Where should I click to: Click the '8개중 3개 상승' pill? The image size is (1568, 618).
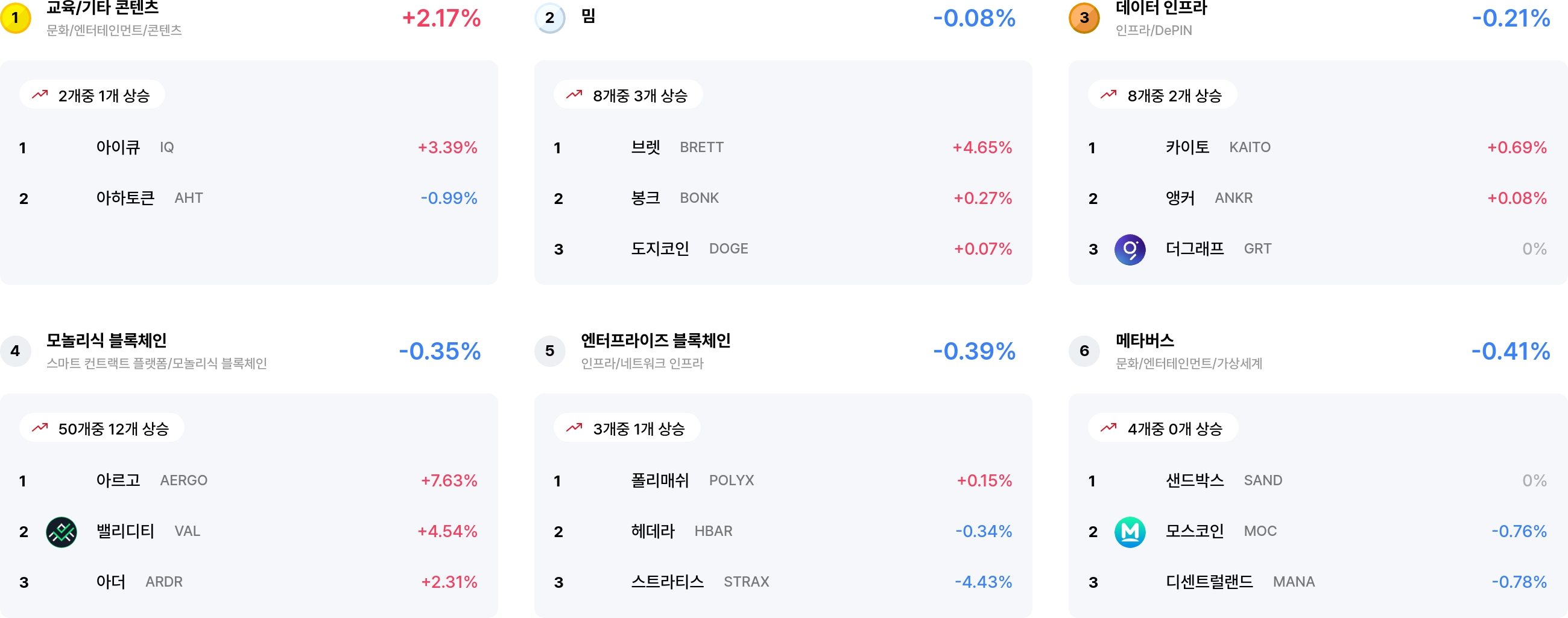click(x=628, y=95)
